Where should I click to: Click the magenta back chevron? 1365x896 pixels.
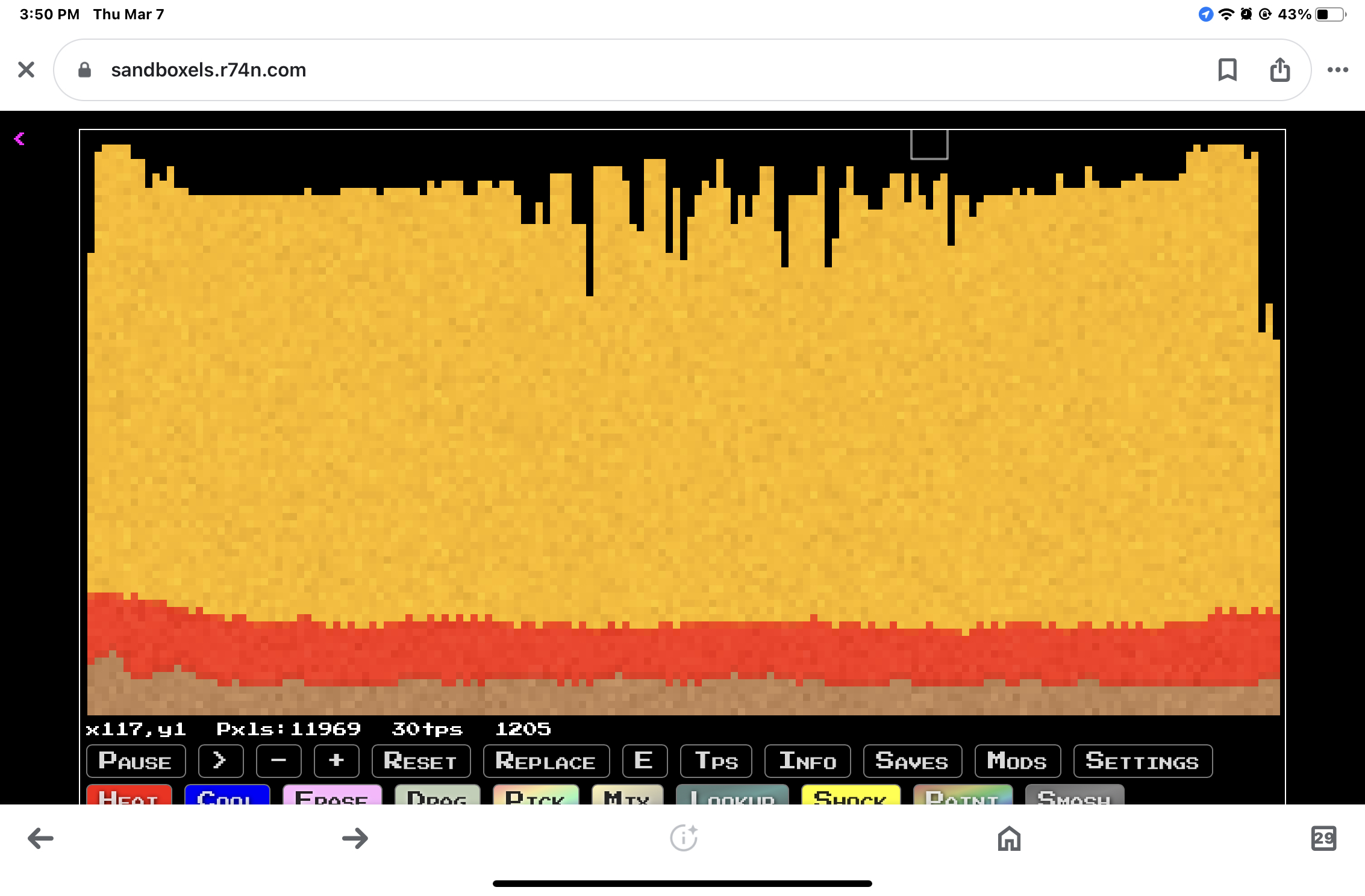coord(19,139)
